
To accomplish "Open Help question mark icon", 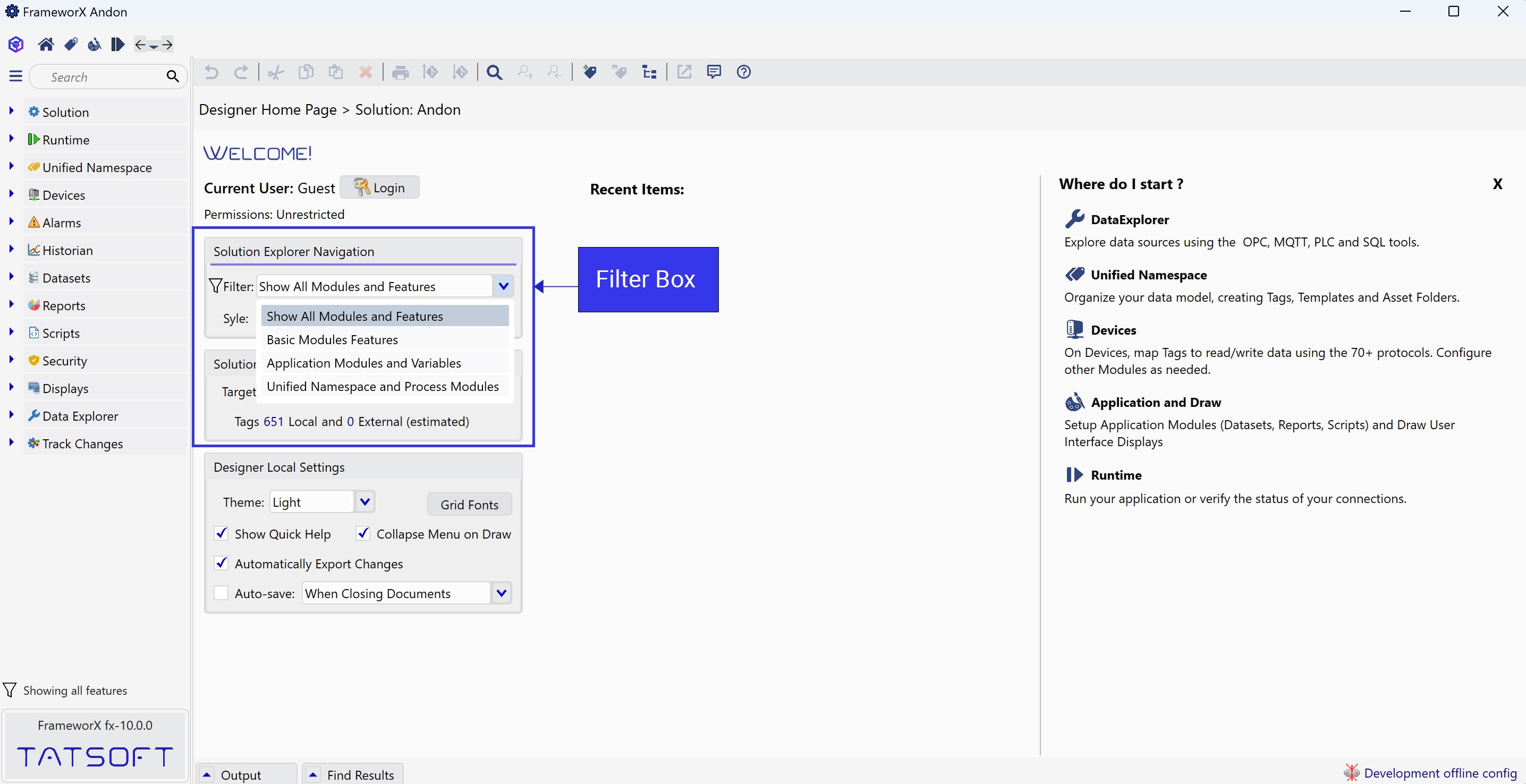I will click(743, 72).
